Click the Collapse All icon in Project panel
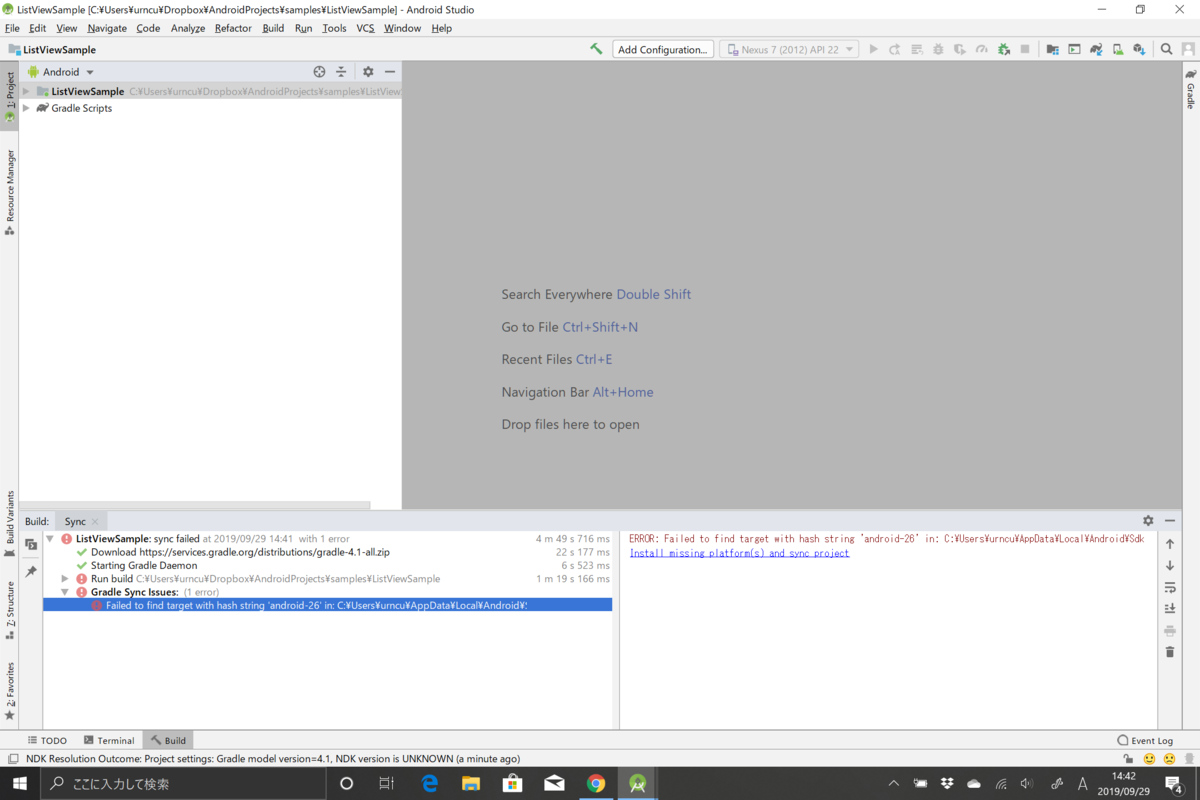The height and width of the screenshot is (800, 1200). tap(341, 72)
